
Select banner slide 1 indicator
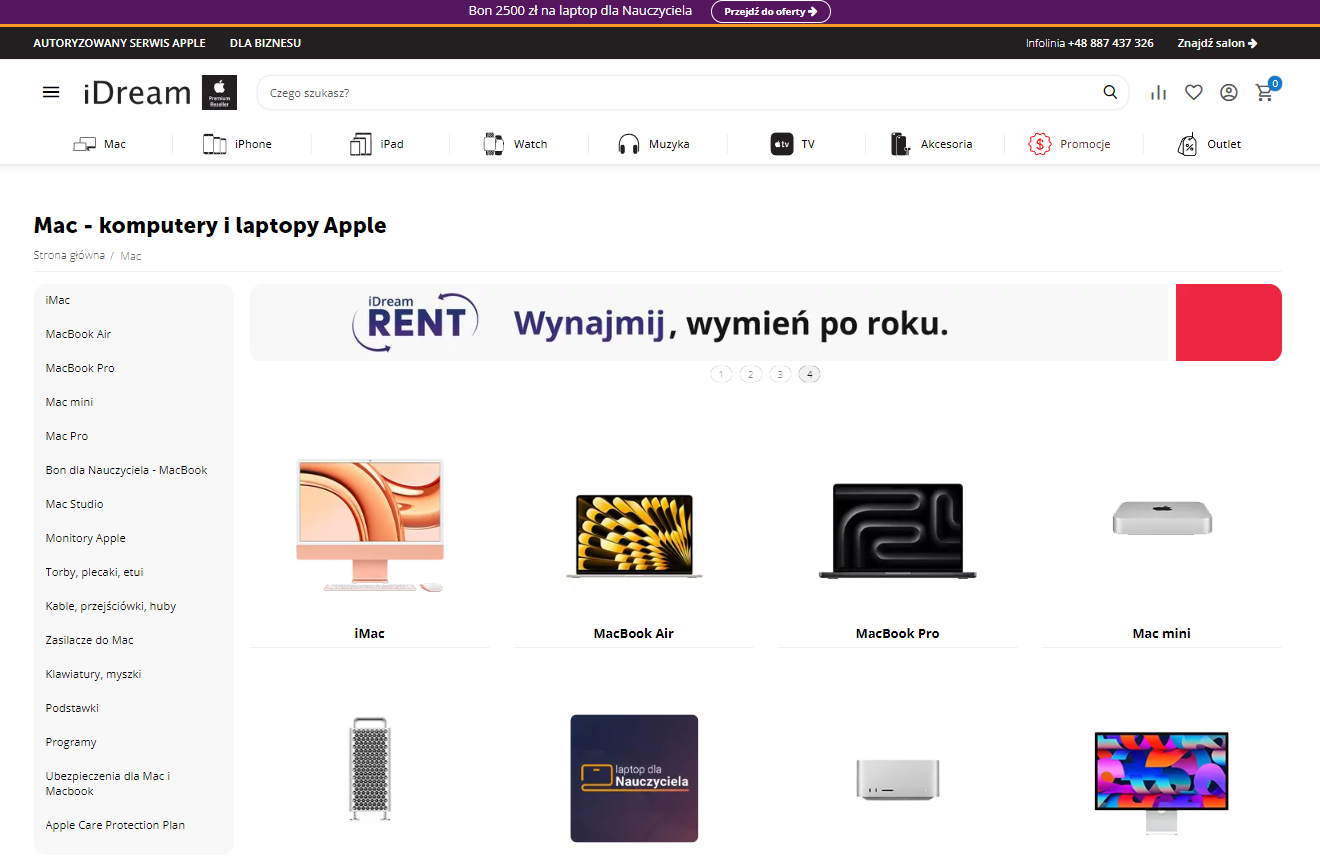tap(721, 374)
